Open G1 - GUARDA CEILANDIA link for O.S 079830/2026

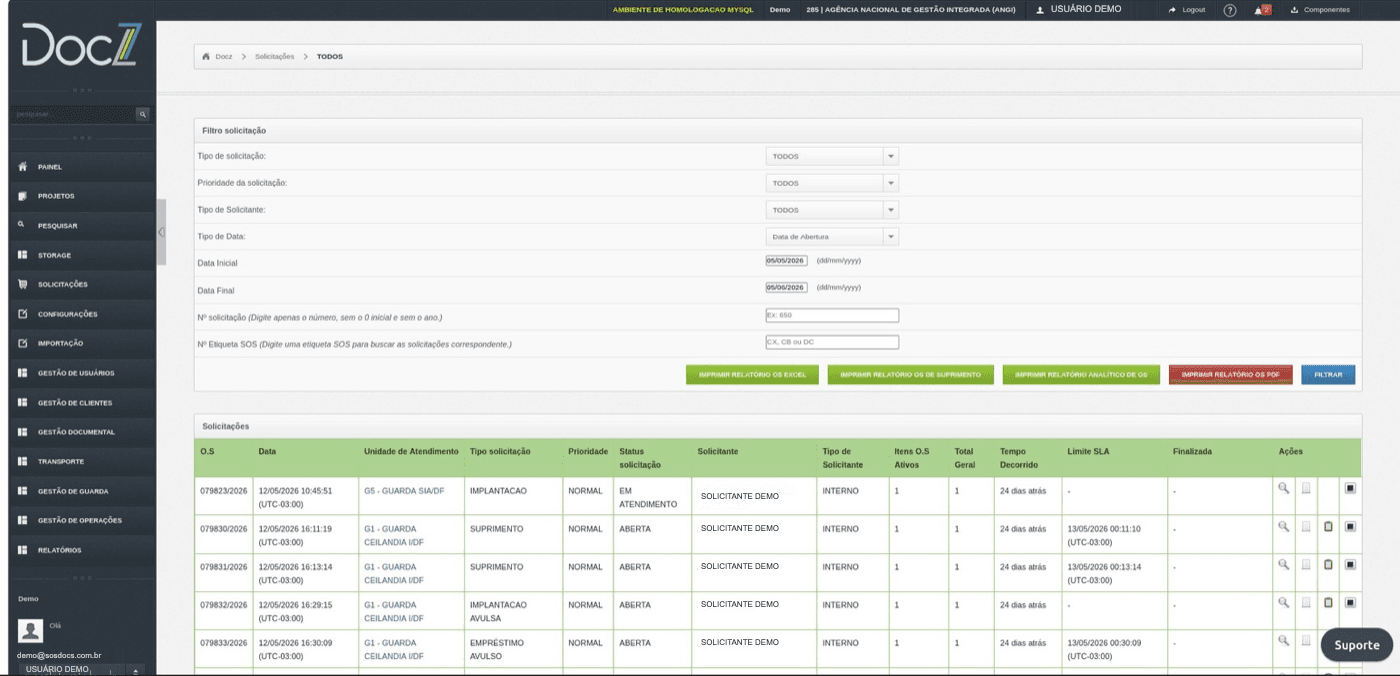coord(394,535)
